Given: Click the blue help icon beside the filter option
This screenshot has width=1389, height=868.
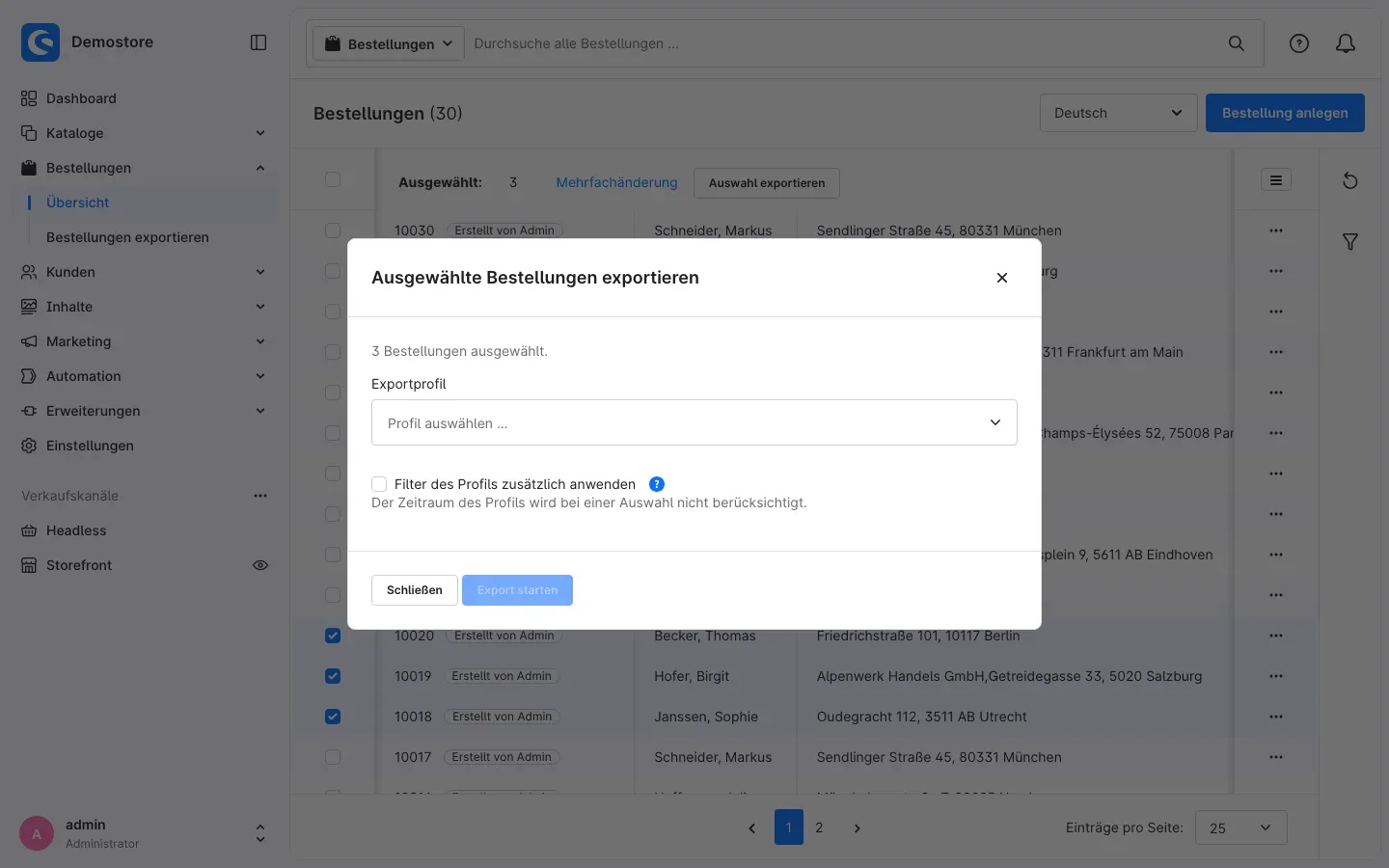Looking at the screenshot, I should click(x=657, y=484).
